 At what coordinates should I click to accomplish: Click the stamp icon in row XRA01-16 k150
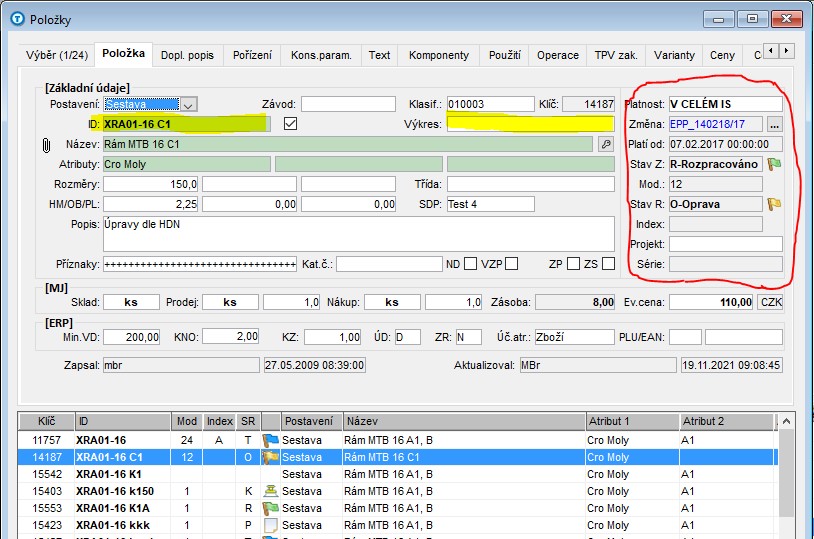270,491
